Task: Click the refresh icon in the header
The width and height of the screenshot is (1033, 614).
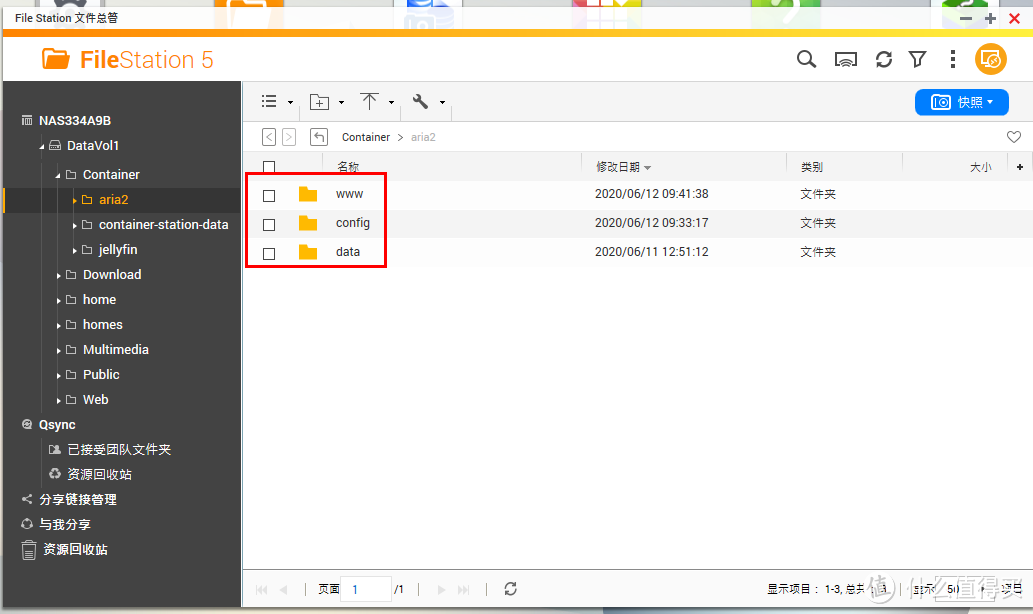Action: (883, 60)
